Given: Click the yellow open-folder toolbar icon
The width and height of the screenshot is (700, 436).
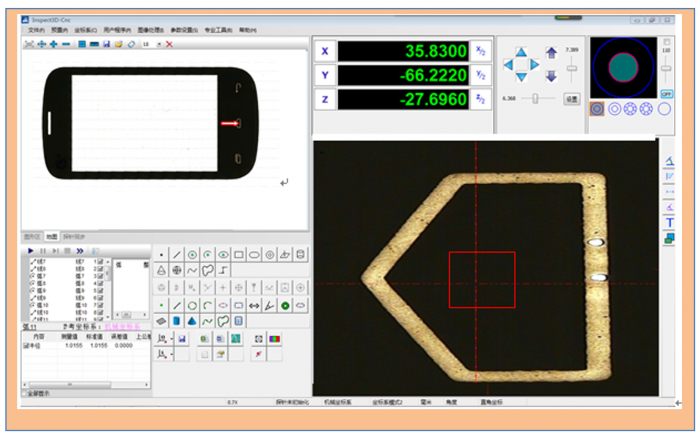Looking at the screenshot, I should point(118,44).
